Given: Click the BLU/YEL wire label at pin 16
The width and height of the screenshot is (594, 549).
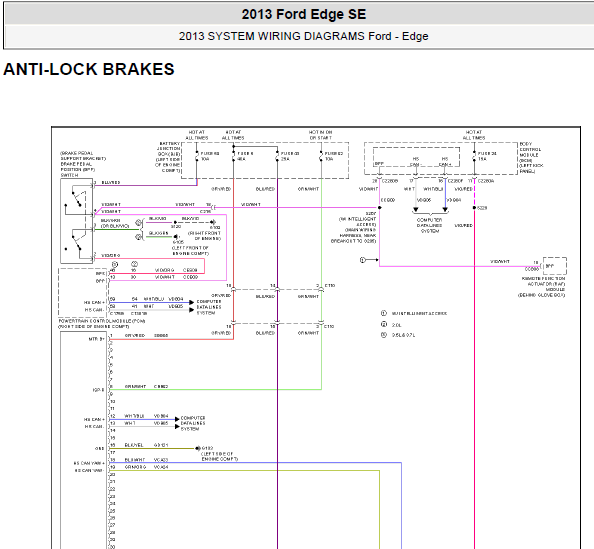Looking at the screenshot, I should tap(134, 445).
